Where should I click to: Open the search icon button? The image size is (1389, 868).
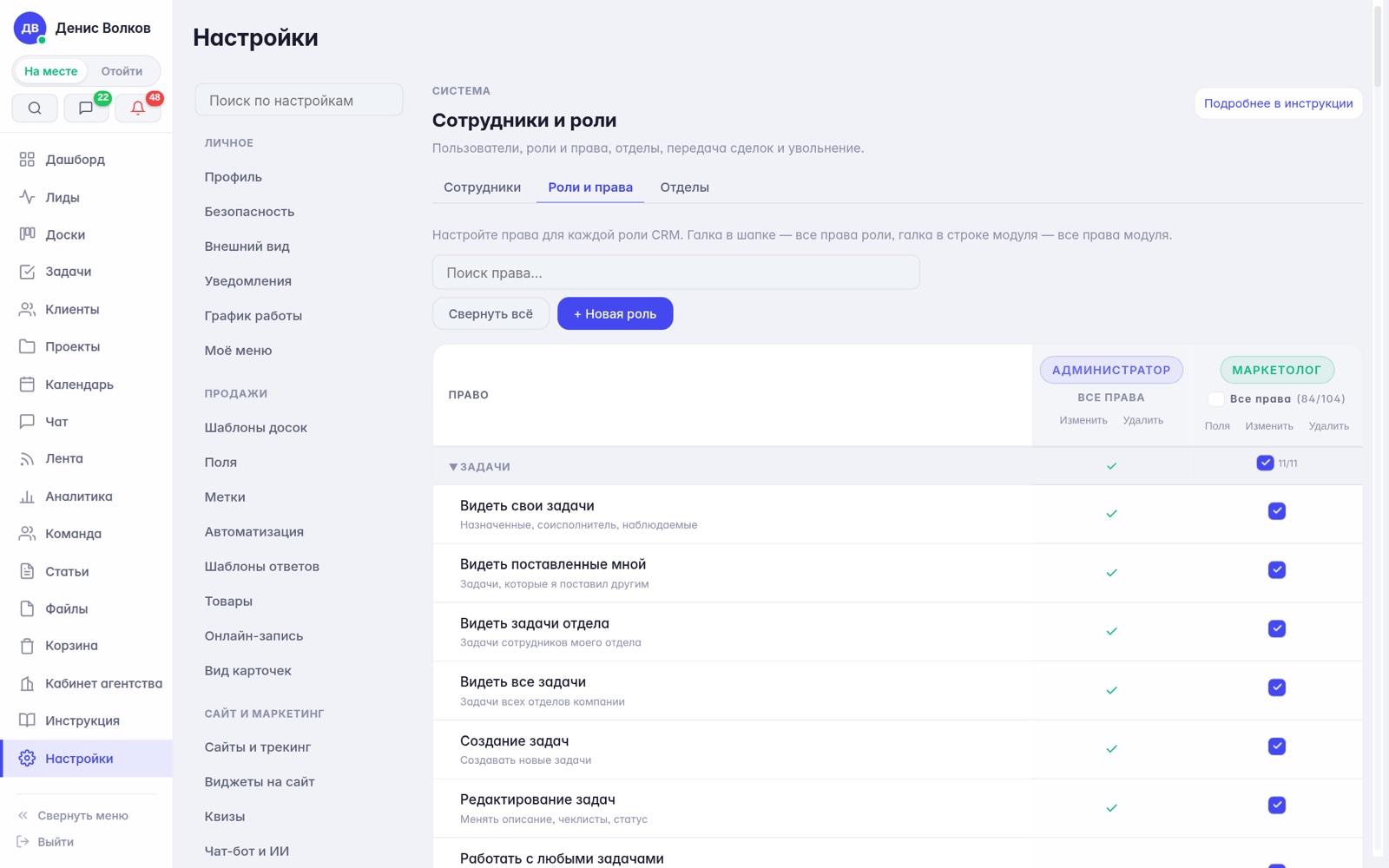pos(35,108)
